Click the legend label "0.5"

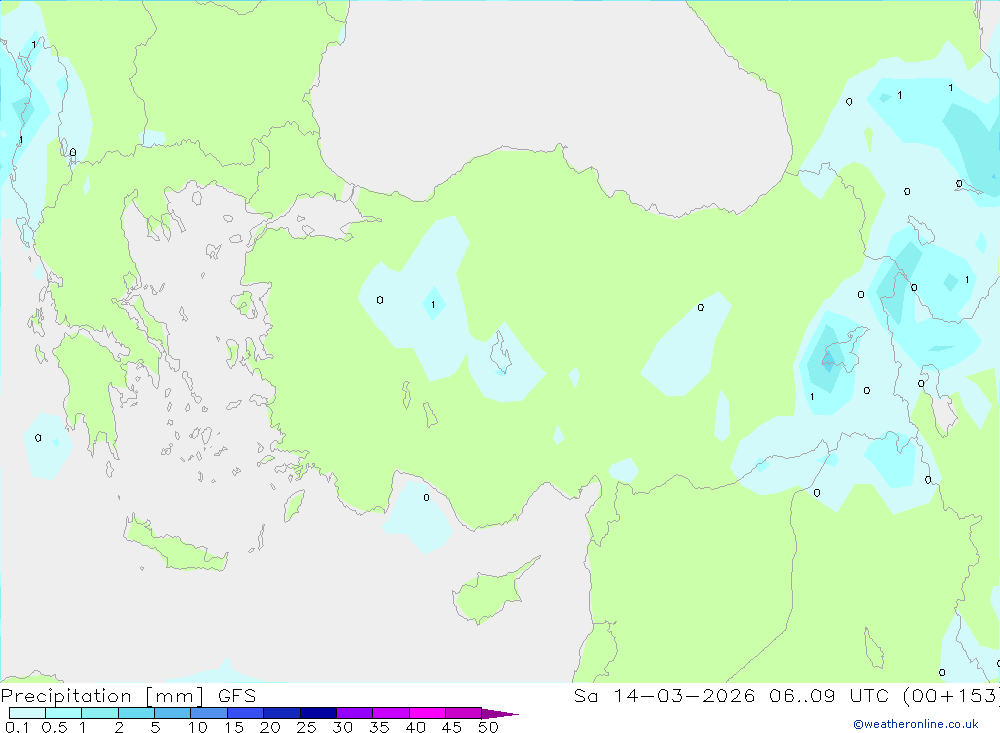click(54, 727)
